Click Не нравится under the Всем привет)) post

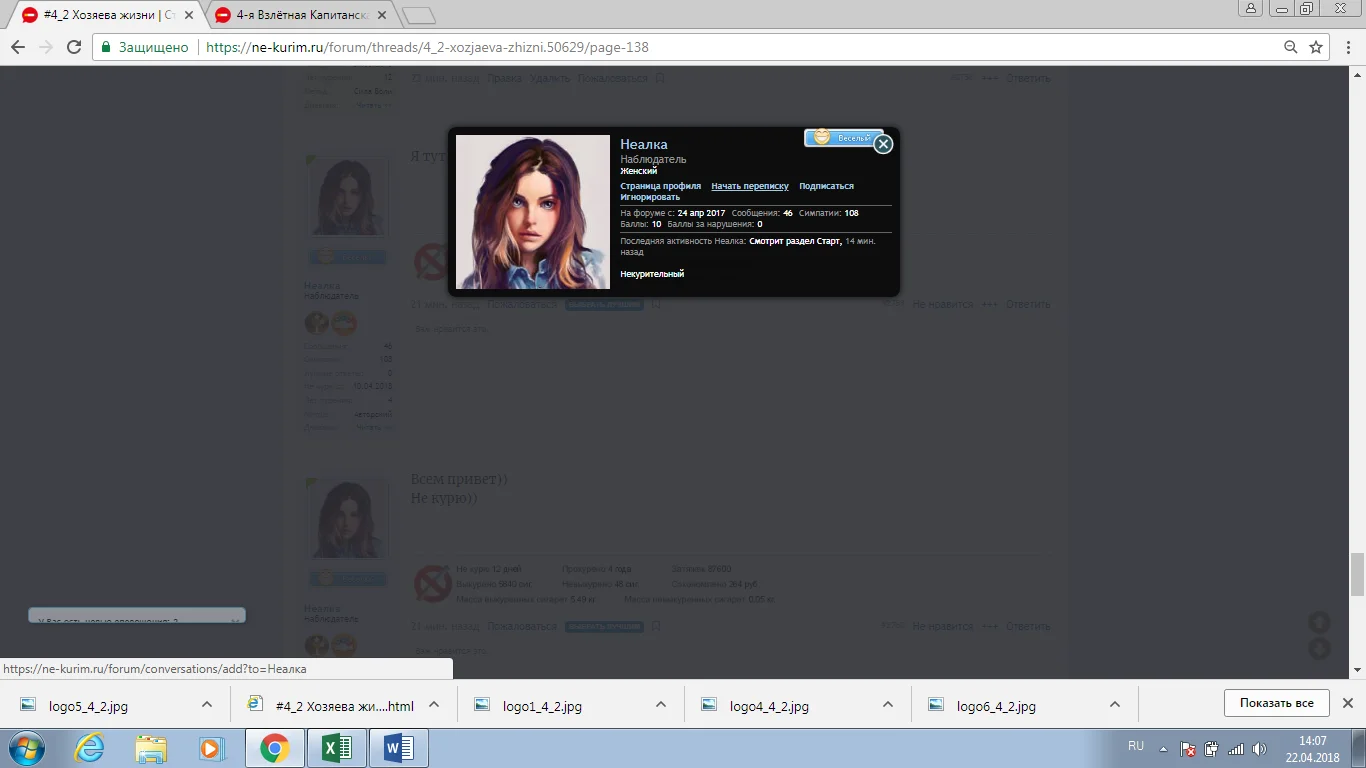[942, 626]
